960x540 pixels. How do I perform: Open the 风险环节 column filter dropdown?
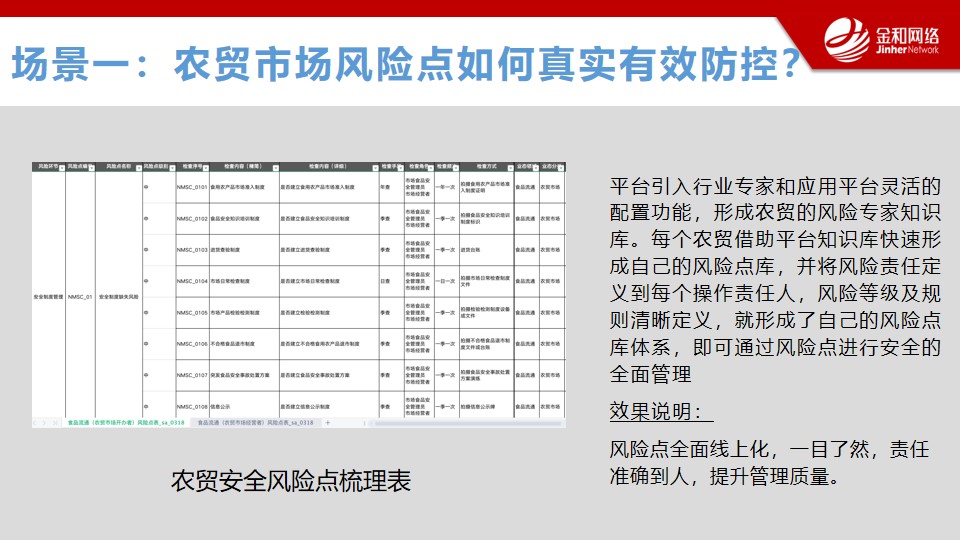pyautogui.click(x=62, y=168)
